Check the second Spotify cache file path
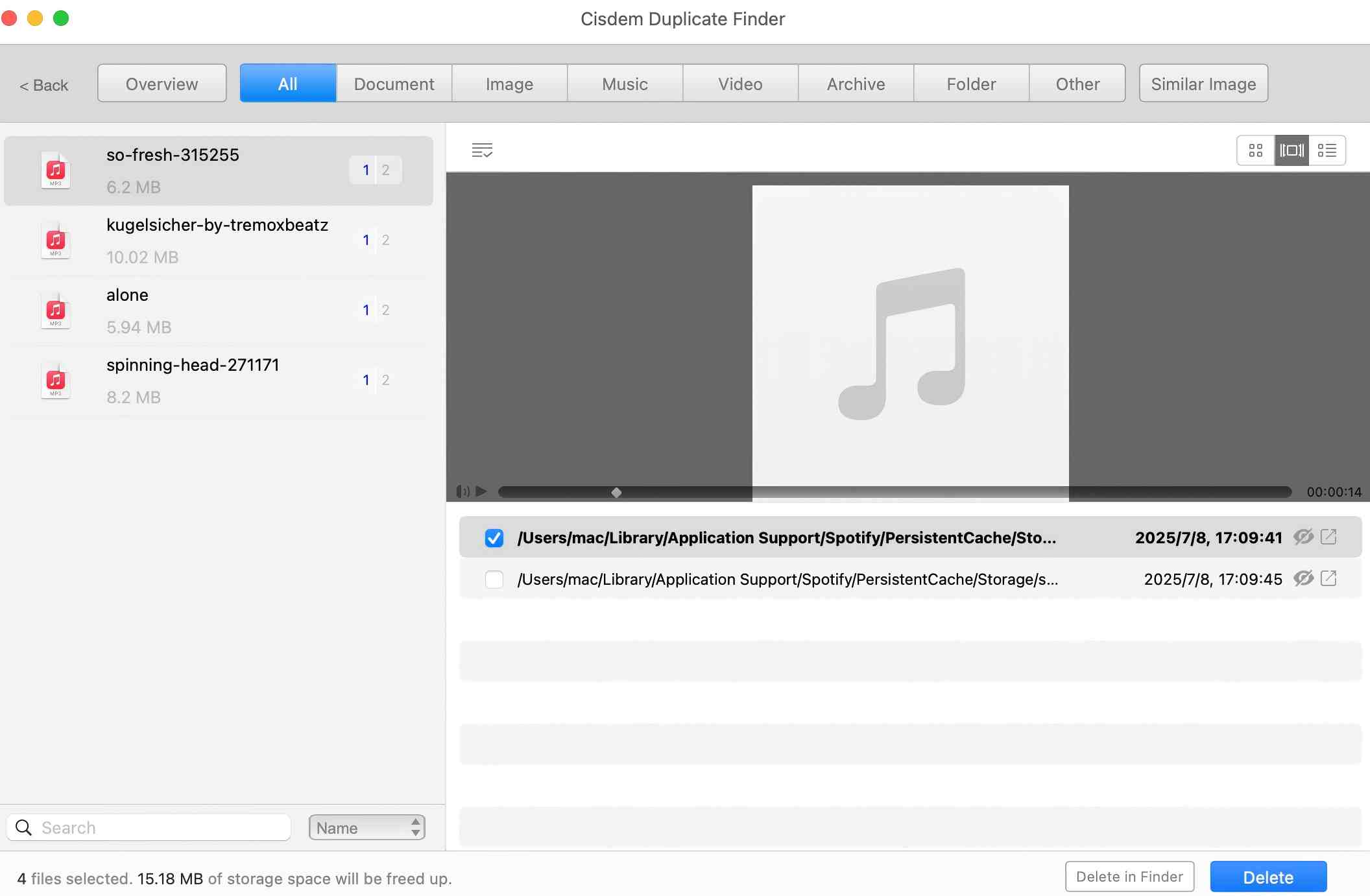The width and height of the screenshot is (1370, 896). click(494, 579)
